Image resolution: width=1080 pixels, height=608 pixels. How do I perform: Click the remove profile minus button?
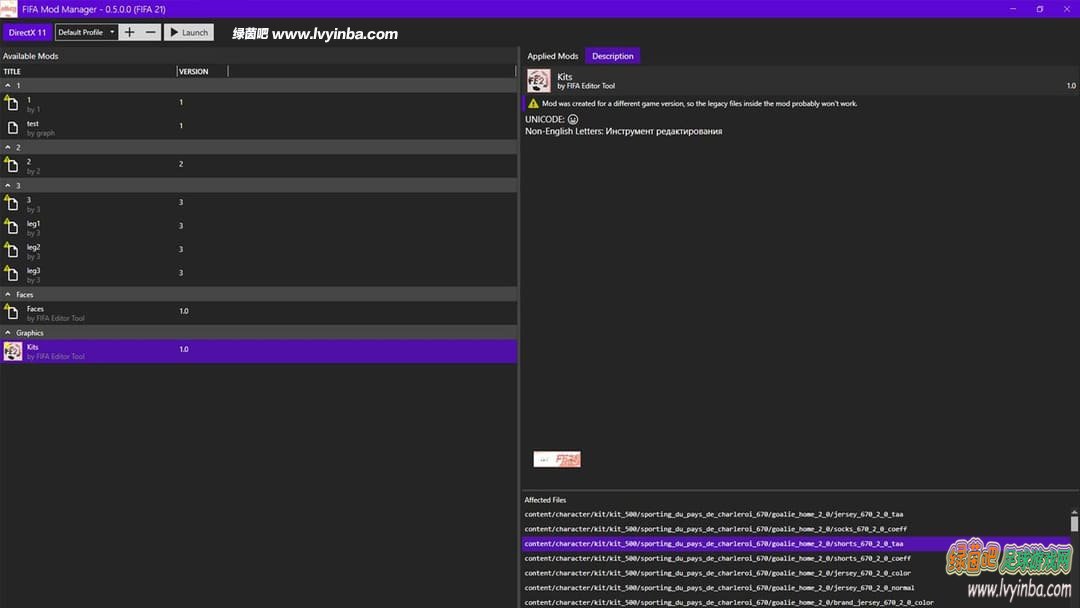(x=150, y=32)
